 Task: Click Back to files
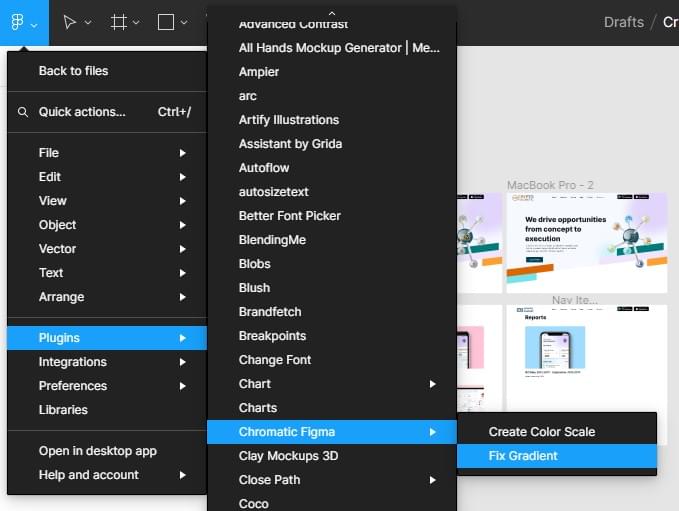point(73,71)
